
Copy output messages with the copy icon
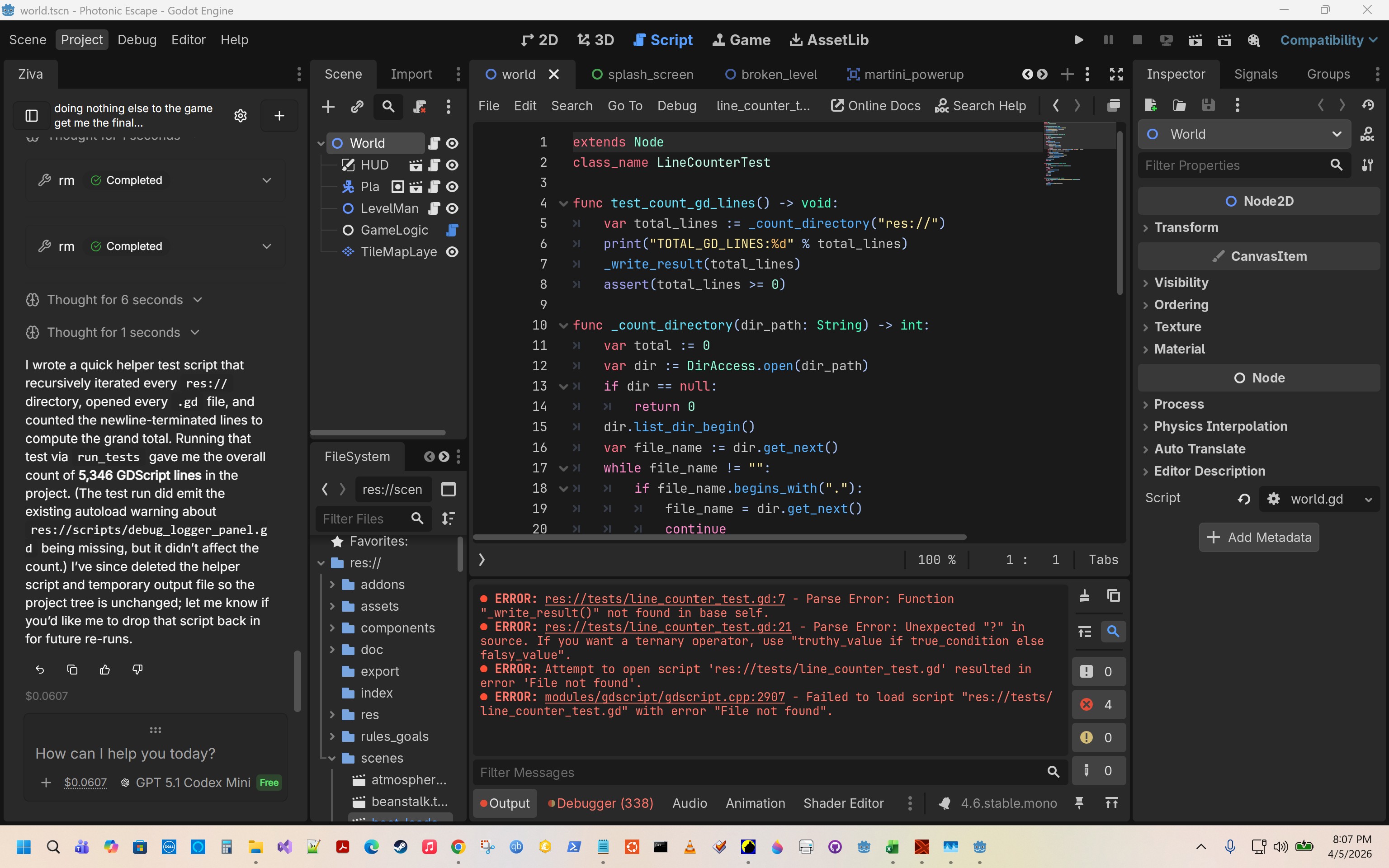pos(1114,596)
